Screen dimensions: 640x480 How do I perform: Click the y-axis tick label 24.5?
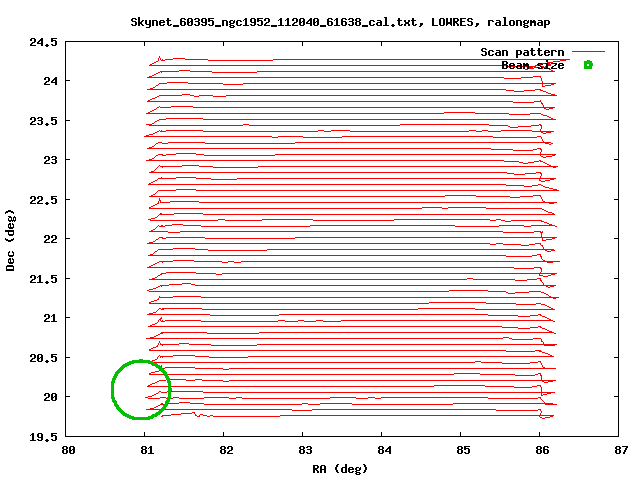43,42
